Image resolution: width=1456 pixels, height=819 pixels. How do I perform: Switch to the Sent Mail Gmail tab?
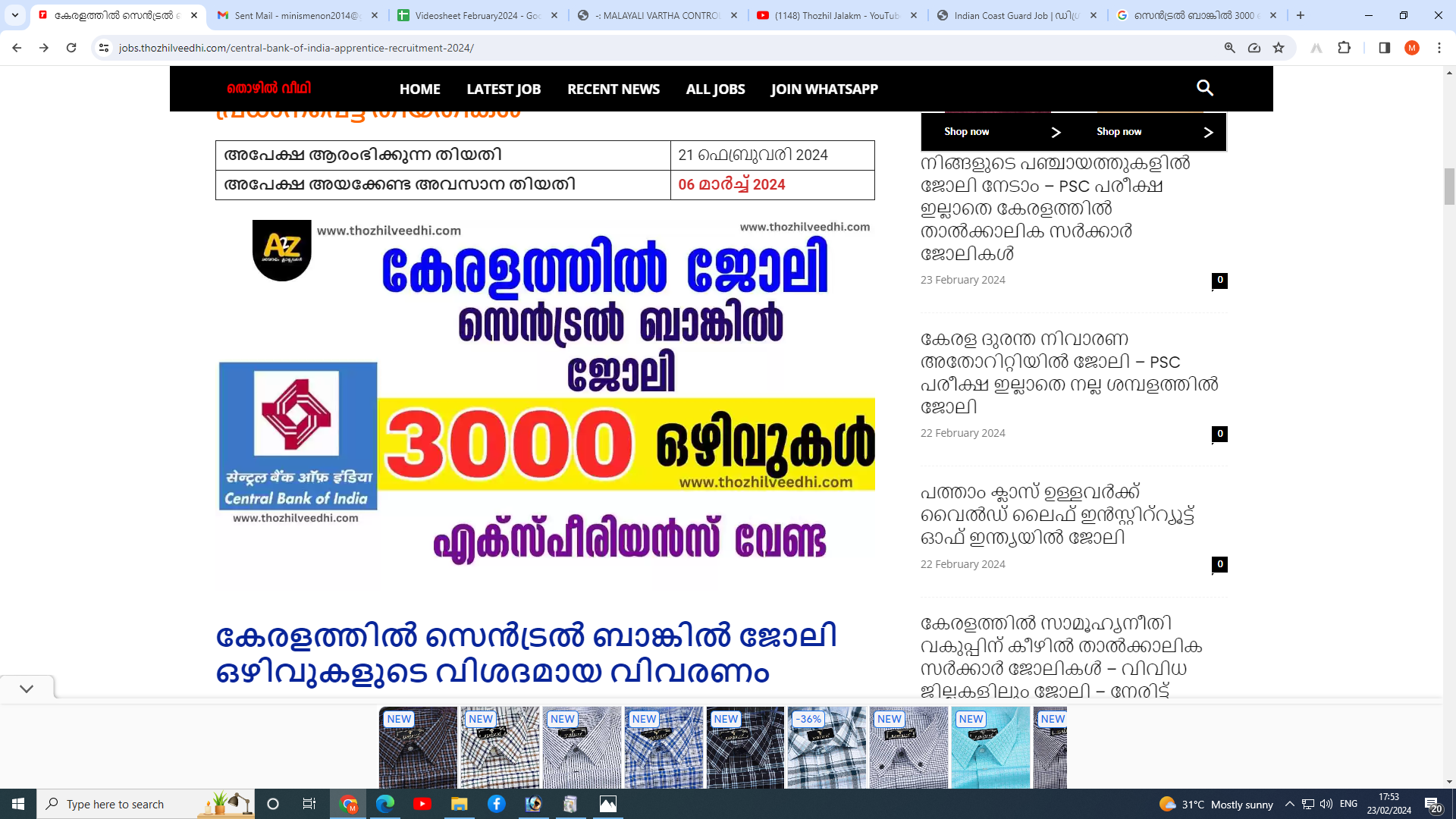pyautogui.click(x=297, y=15)
